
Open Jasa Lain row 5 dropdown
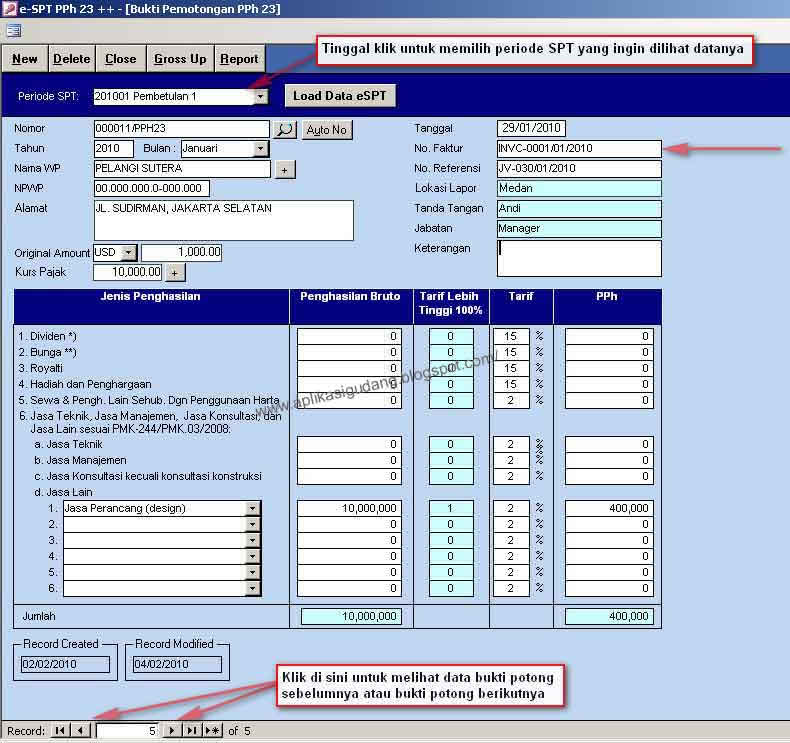[253, 572]
